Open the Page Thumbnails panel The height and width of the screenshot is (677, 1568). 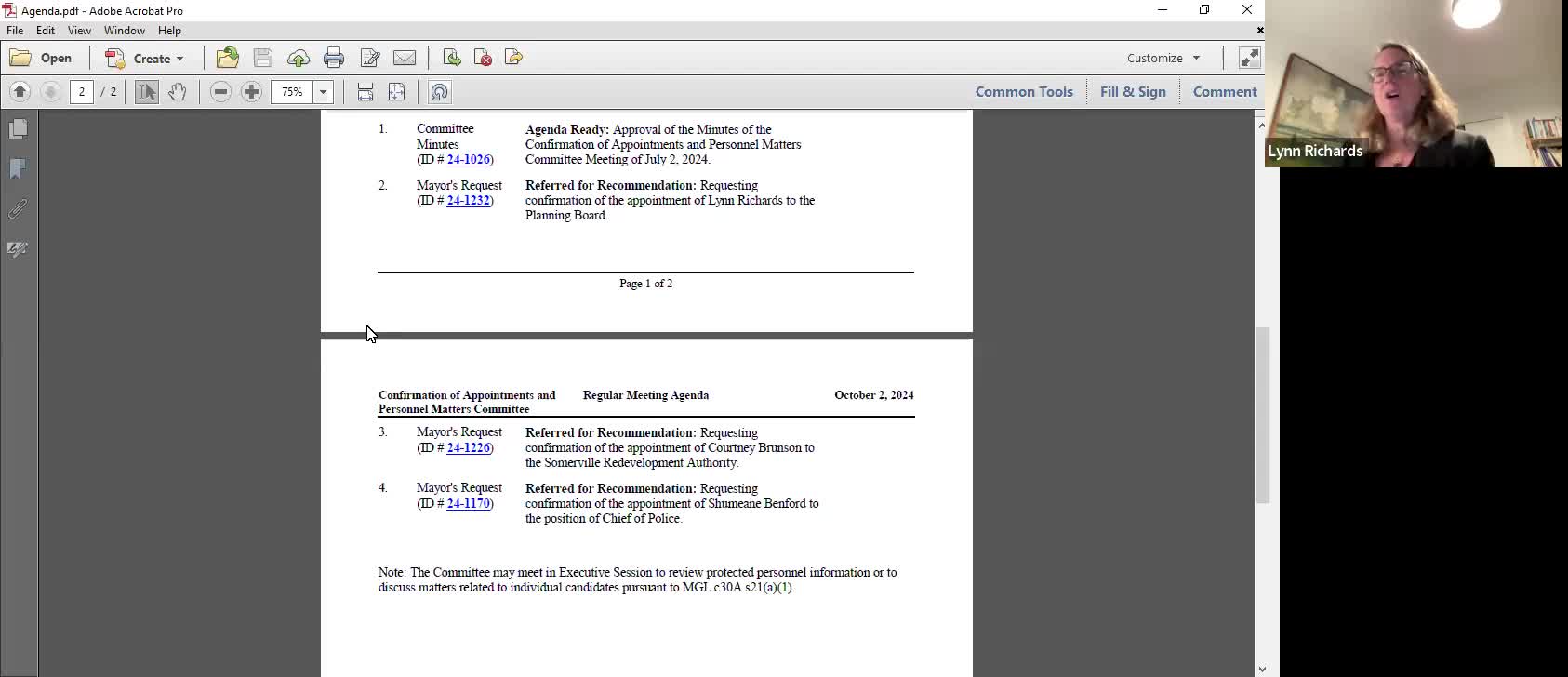18,128
